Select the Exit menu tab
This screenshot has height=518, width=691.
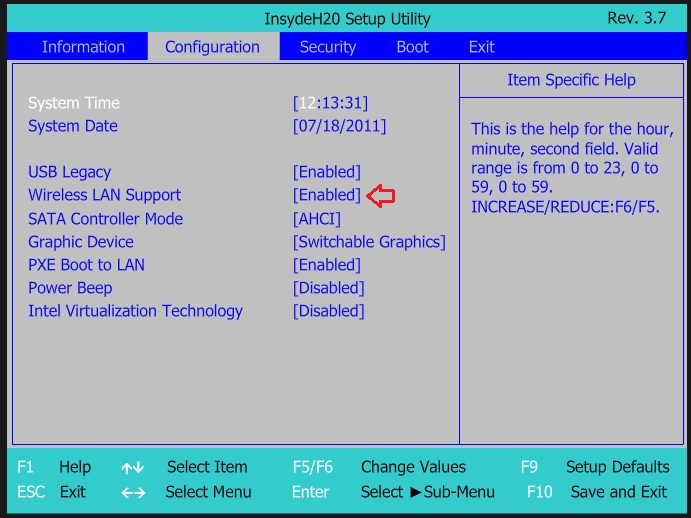(481, 47)
